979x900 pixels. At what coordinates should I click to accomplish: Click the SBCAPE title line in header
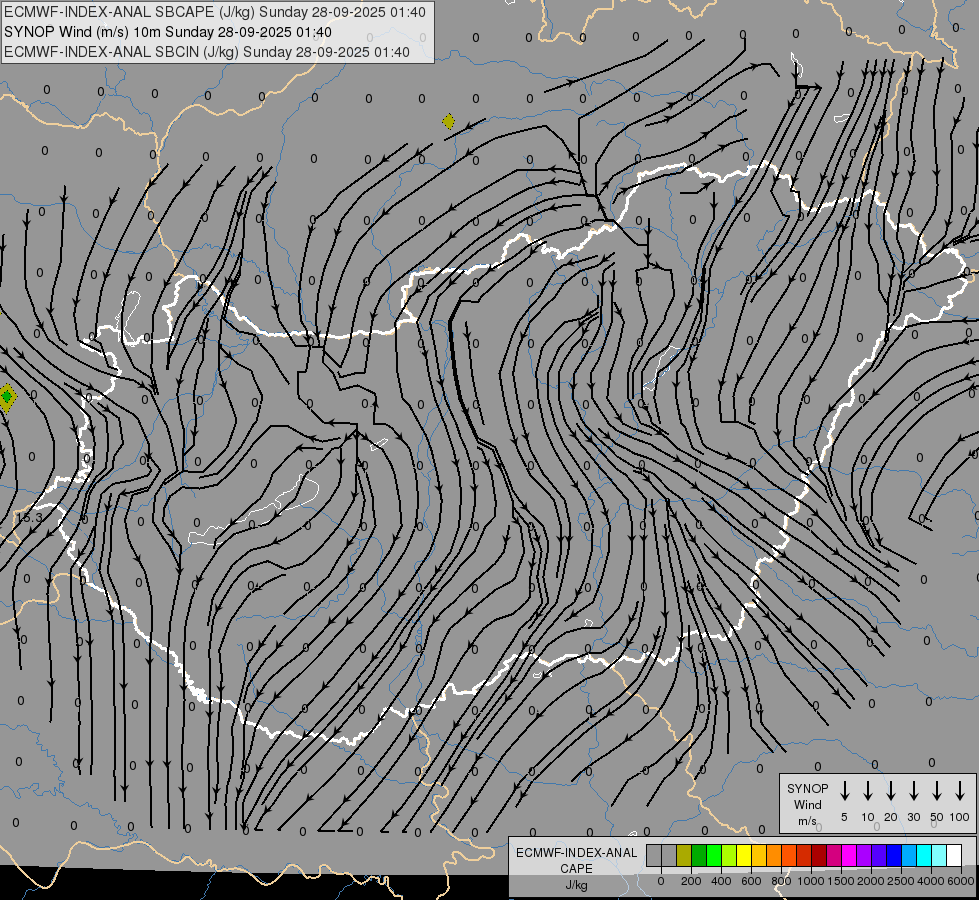pos(215,12)
